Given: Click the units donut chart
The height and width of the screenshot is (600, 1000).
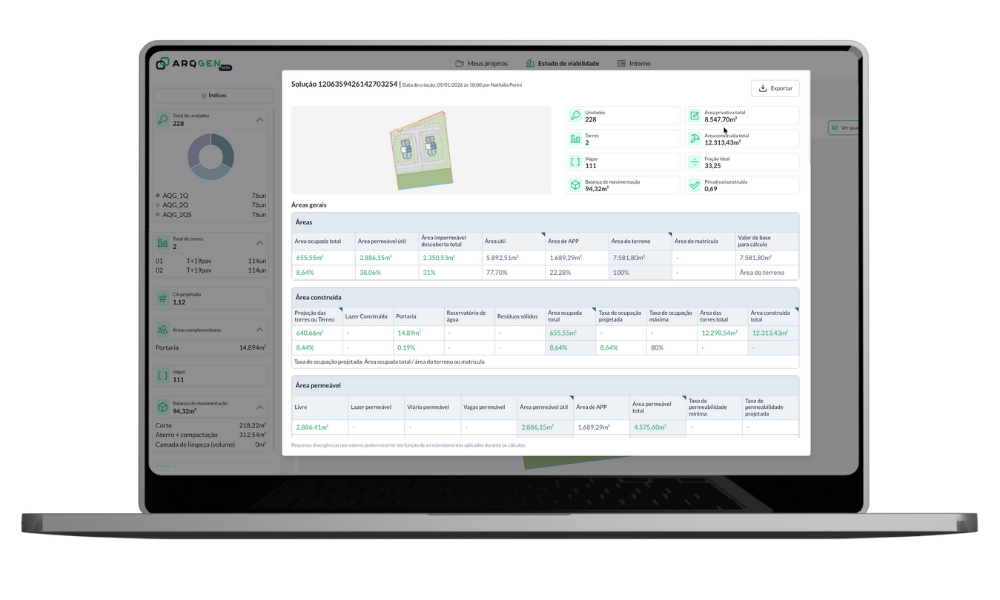Looking at the screenshot, I should (211, 158).
